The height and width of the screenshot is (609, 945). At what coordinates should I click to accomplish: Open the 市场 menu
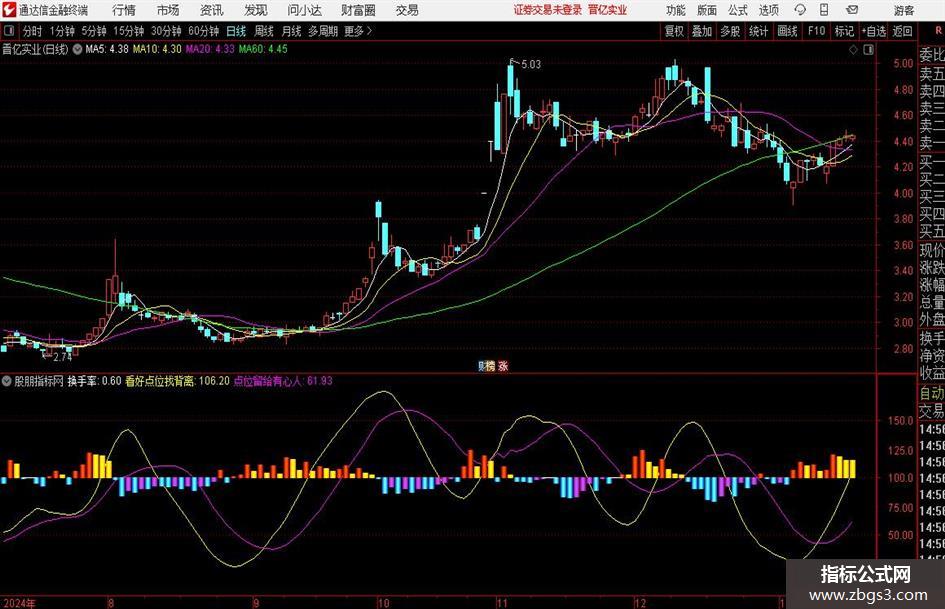[x=168, y=10]
